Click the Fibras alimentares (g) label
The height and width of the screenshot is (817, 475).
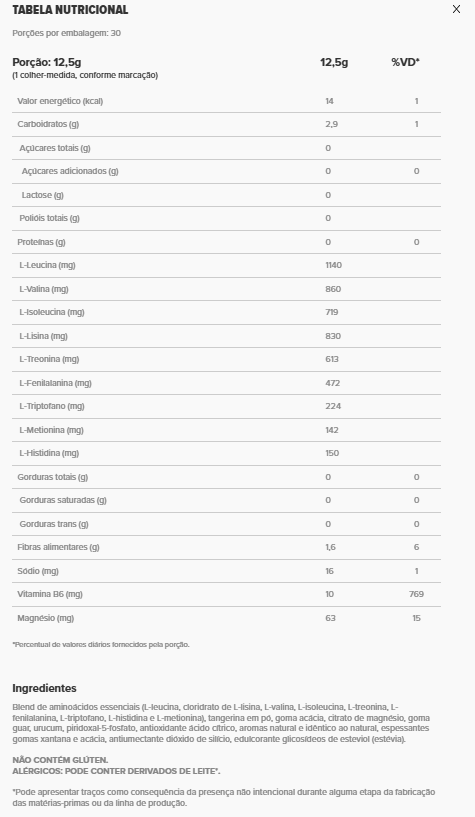pyautogui.click(x=58, y=547)
